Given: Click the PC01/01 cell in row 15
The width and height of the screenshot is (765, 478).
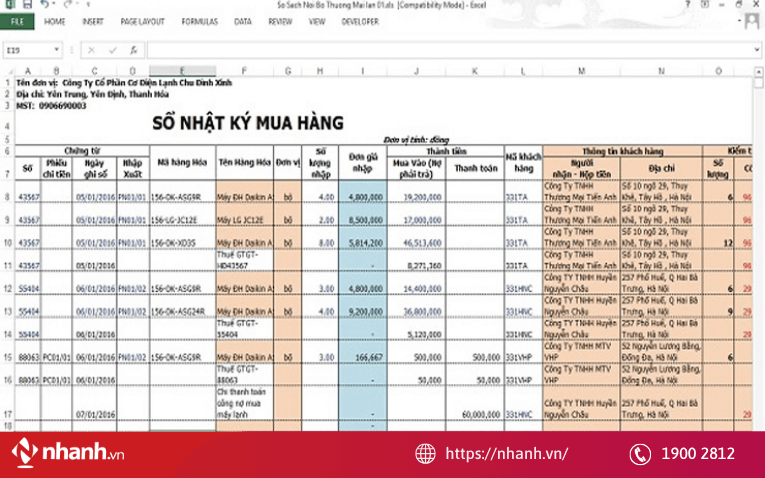Looking at the screenshot, I should pos(57,352).
